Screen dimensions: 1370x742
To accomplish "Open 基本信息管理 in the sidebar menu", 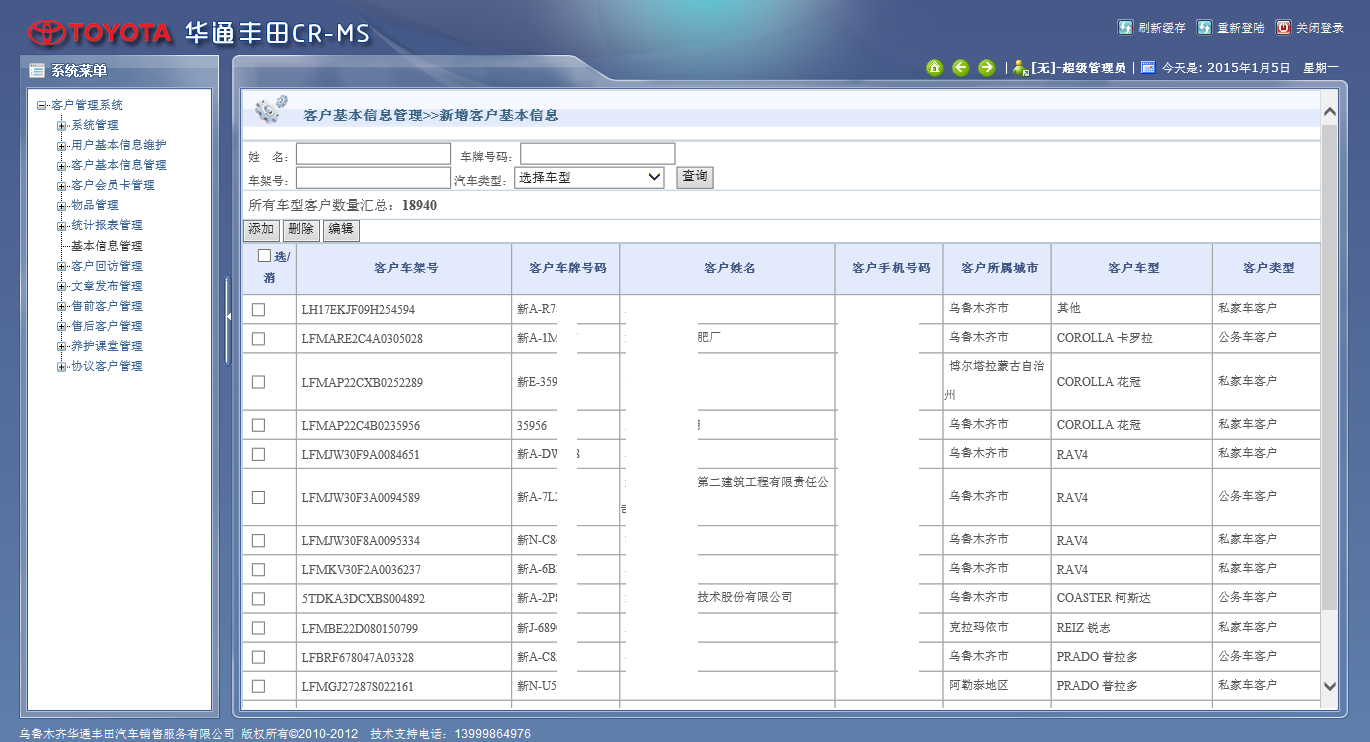I will 106,246.
